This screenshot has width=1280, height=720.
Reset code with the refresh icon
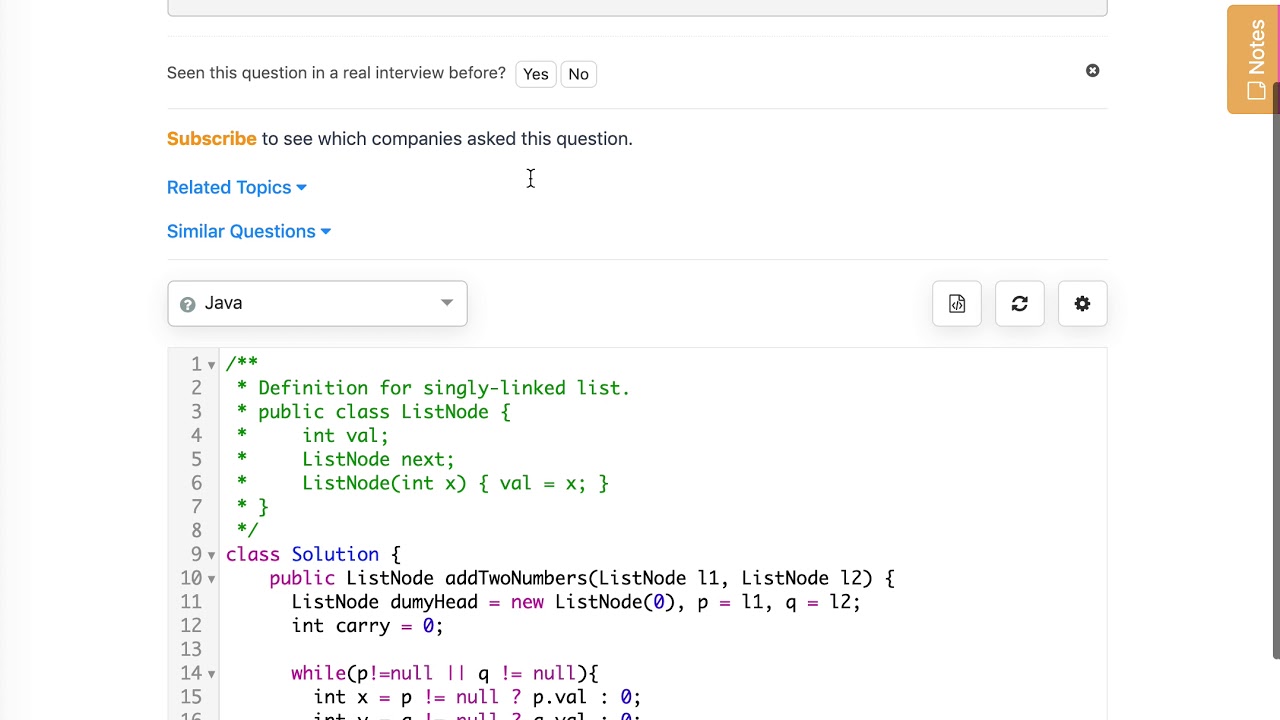(x=1019, y=304)
